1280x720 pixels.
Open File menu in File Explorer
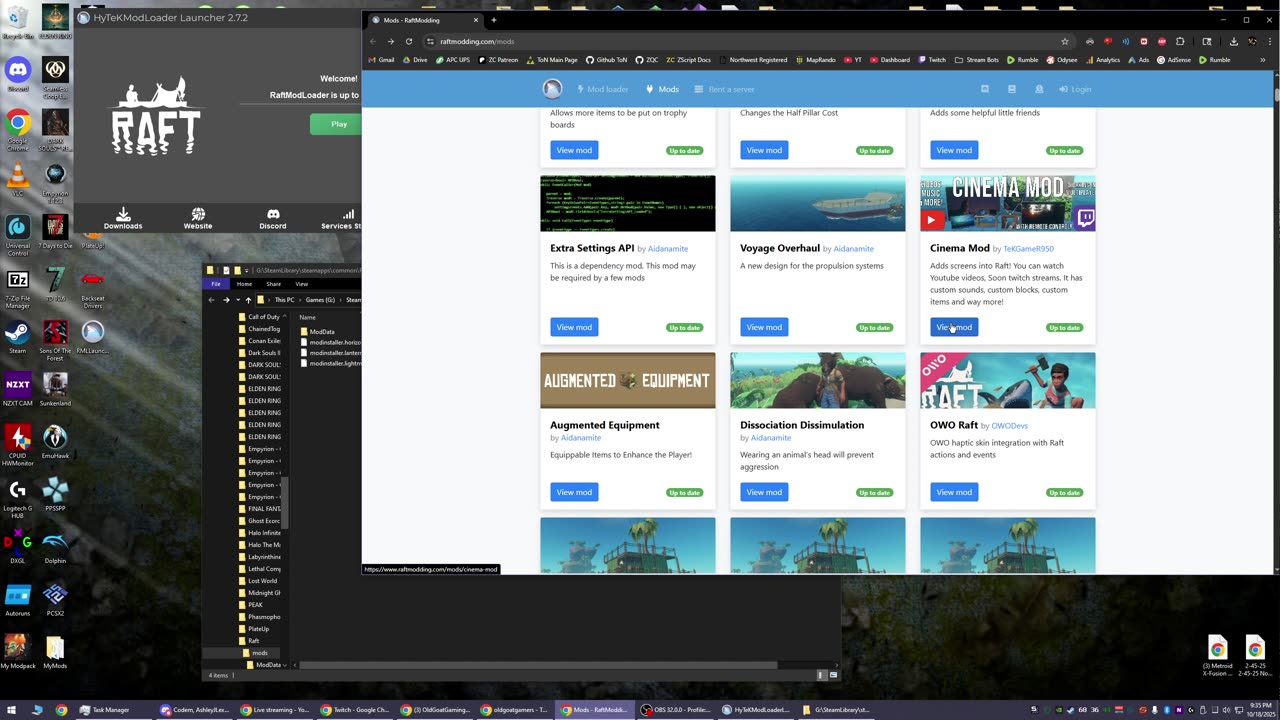tap(215, 284)
